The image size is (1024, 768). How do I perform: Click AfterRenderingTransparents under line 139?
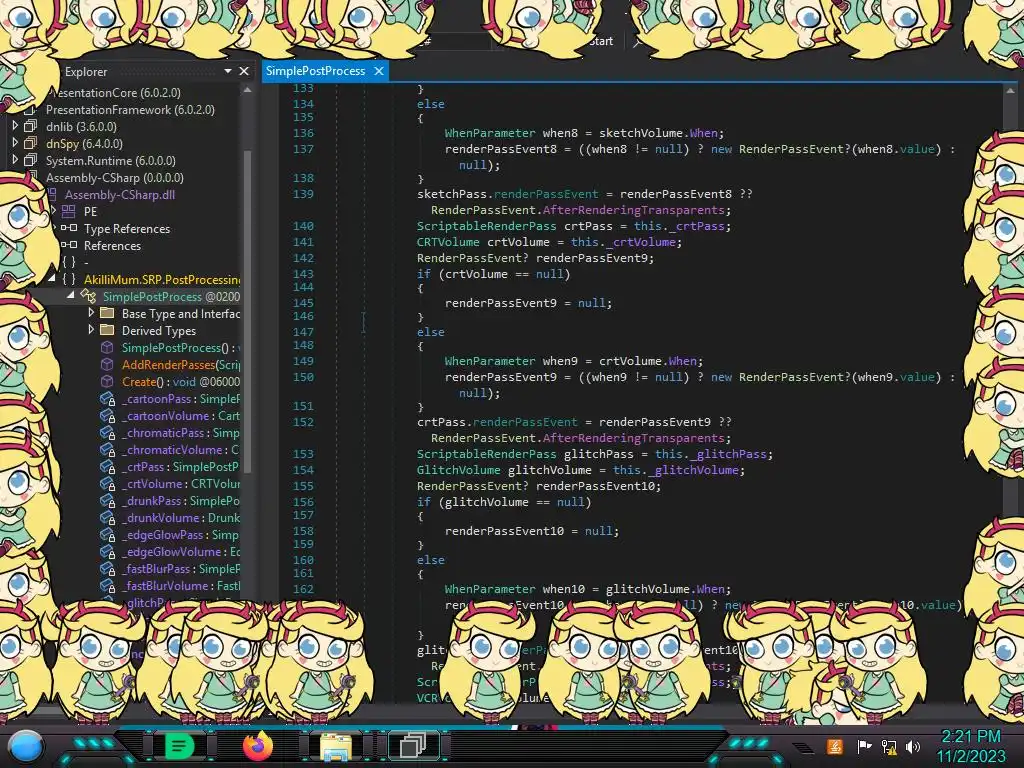click(x=633, y=210)
